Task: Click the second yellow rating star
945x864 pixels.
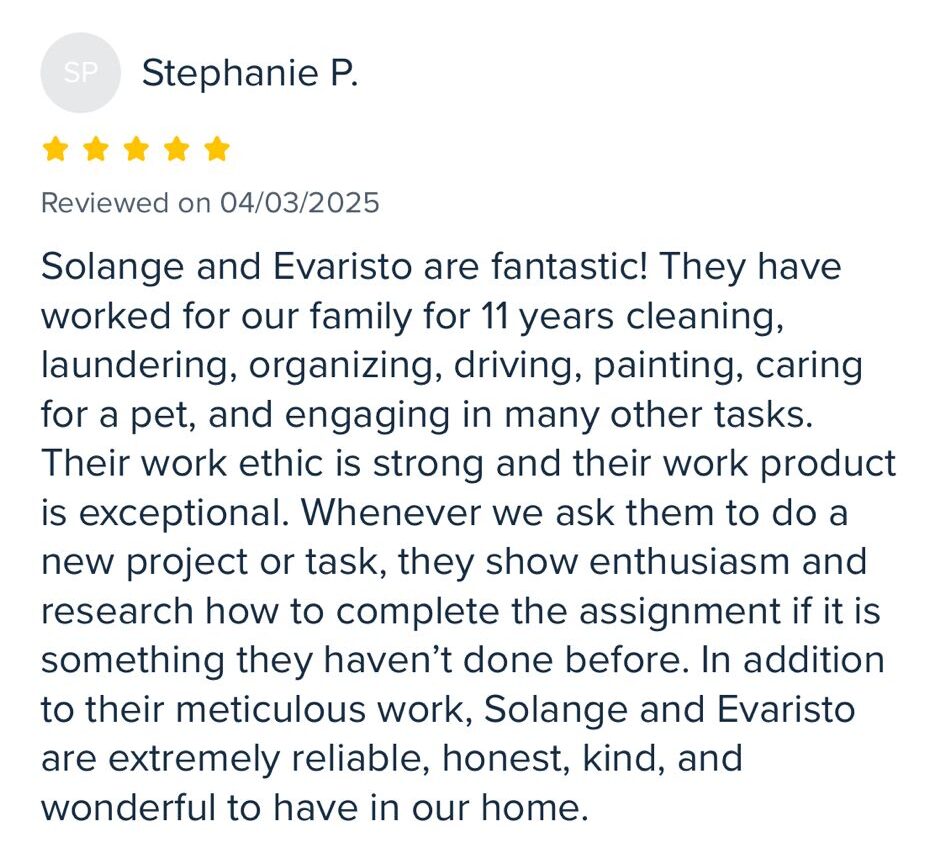Action: (x=96, y=150)
